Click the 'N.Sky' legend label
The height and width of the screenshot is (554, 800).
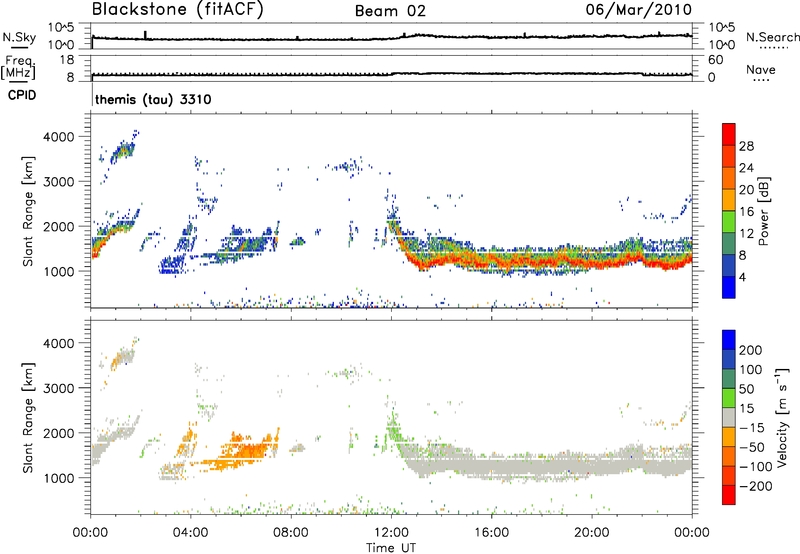[x=19, y=37]
